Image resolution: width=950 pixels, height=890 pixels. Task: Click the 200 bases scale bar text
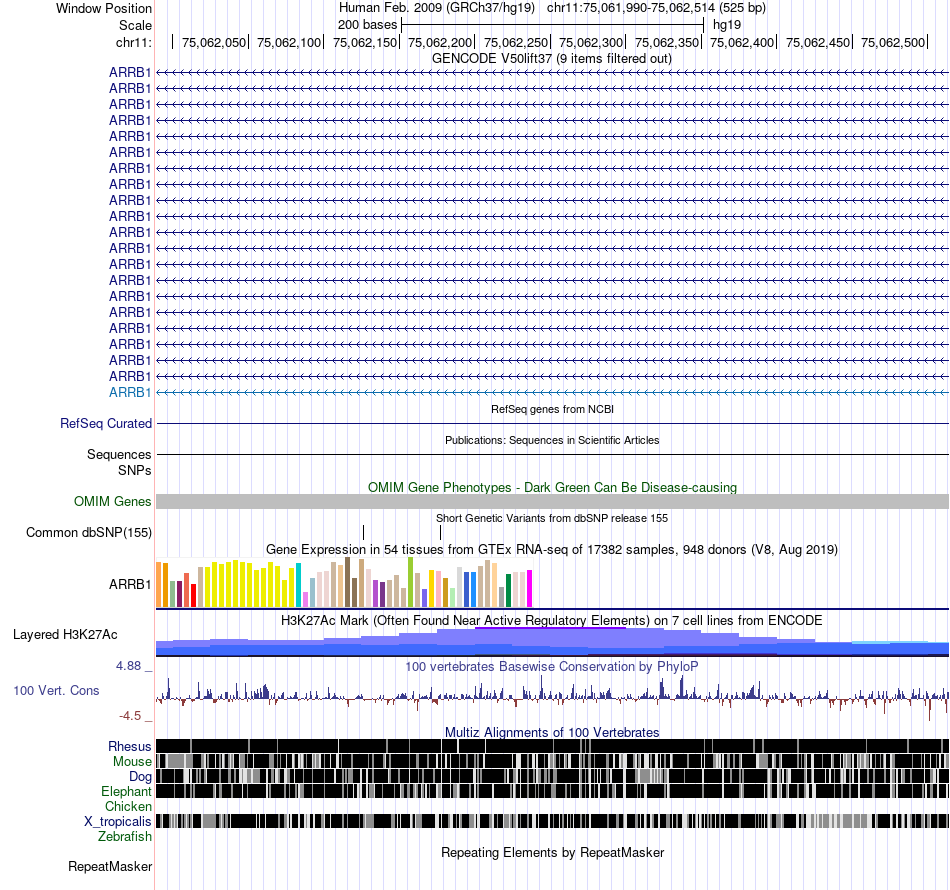367,25
